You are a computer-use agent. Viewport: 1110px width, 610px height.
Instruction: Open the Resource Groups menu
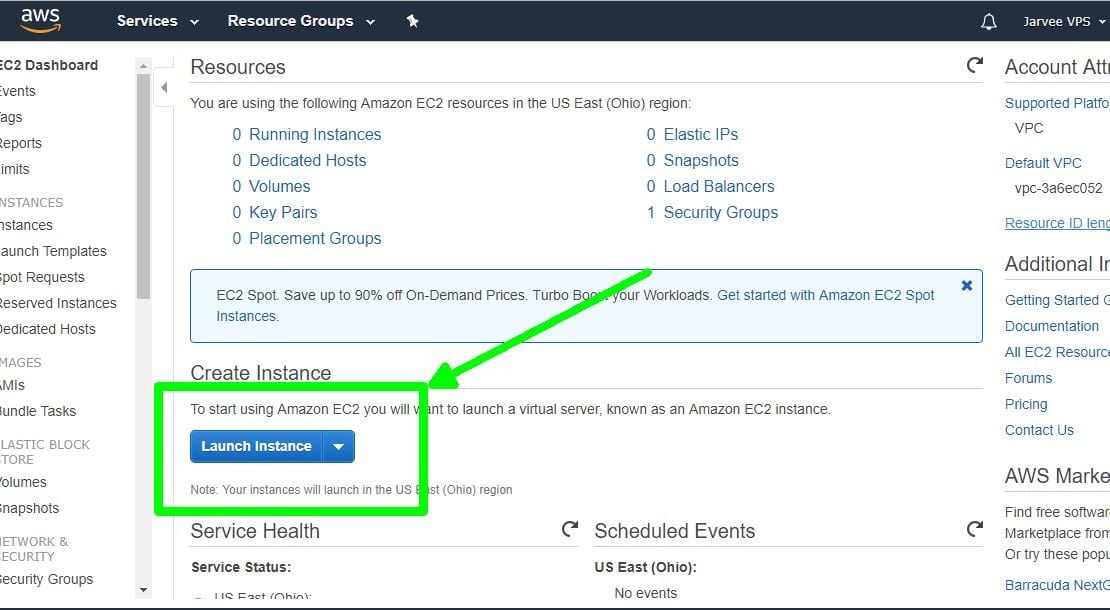[301, 21]
